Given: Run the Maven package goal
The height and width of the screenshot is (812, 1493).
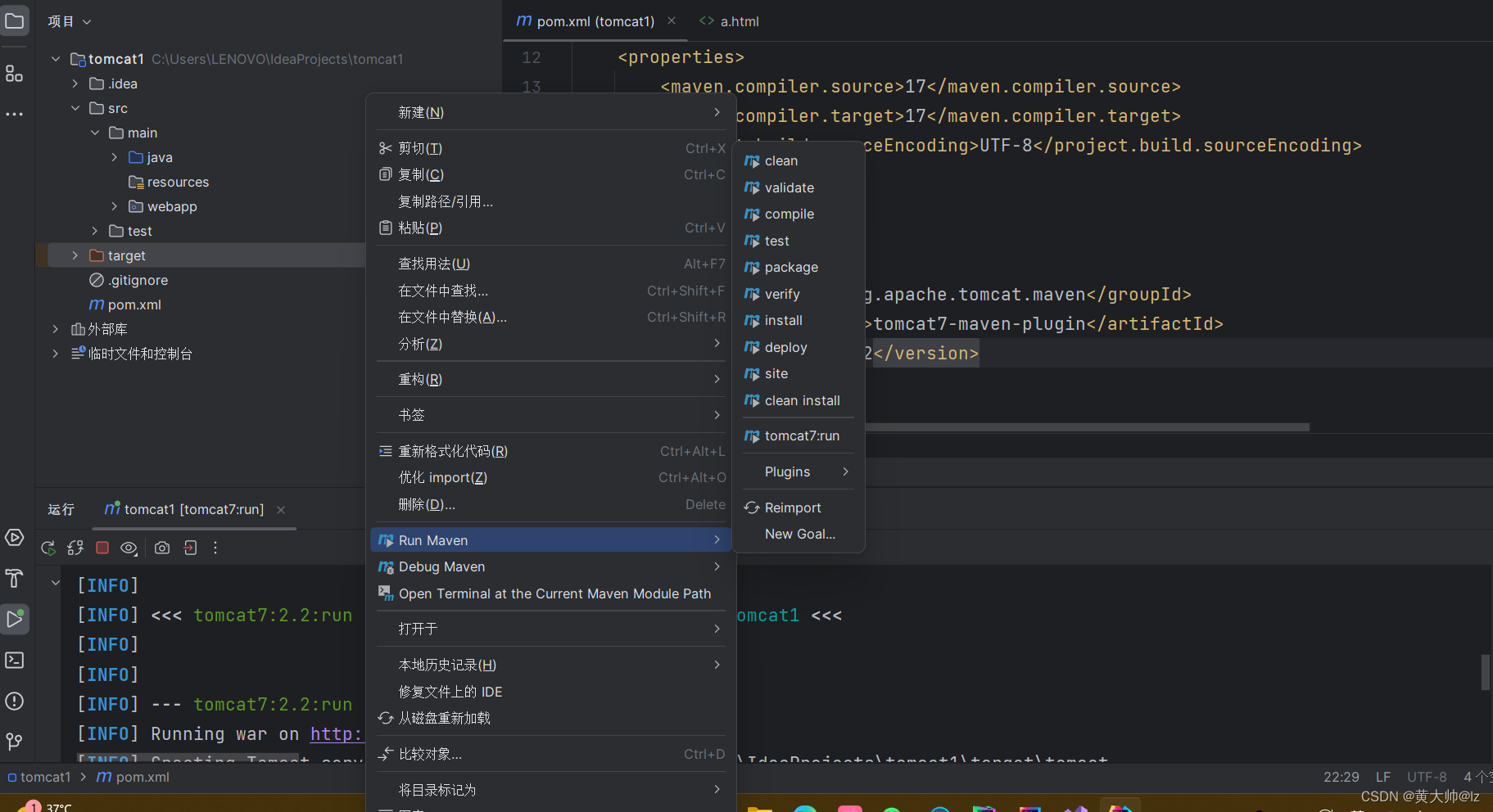Looking at the screenshot, I should [x=799, y=268].
